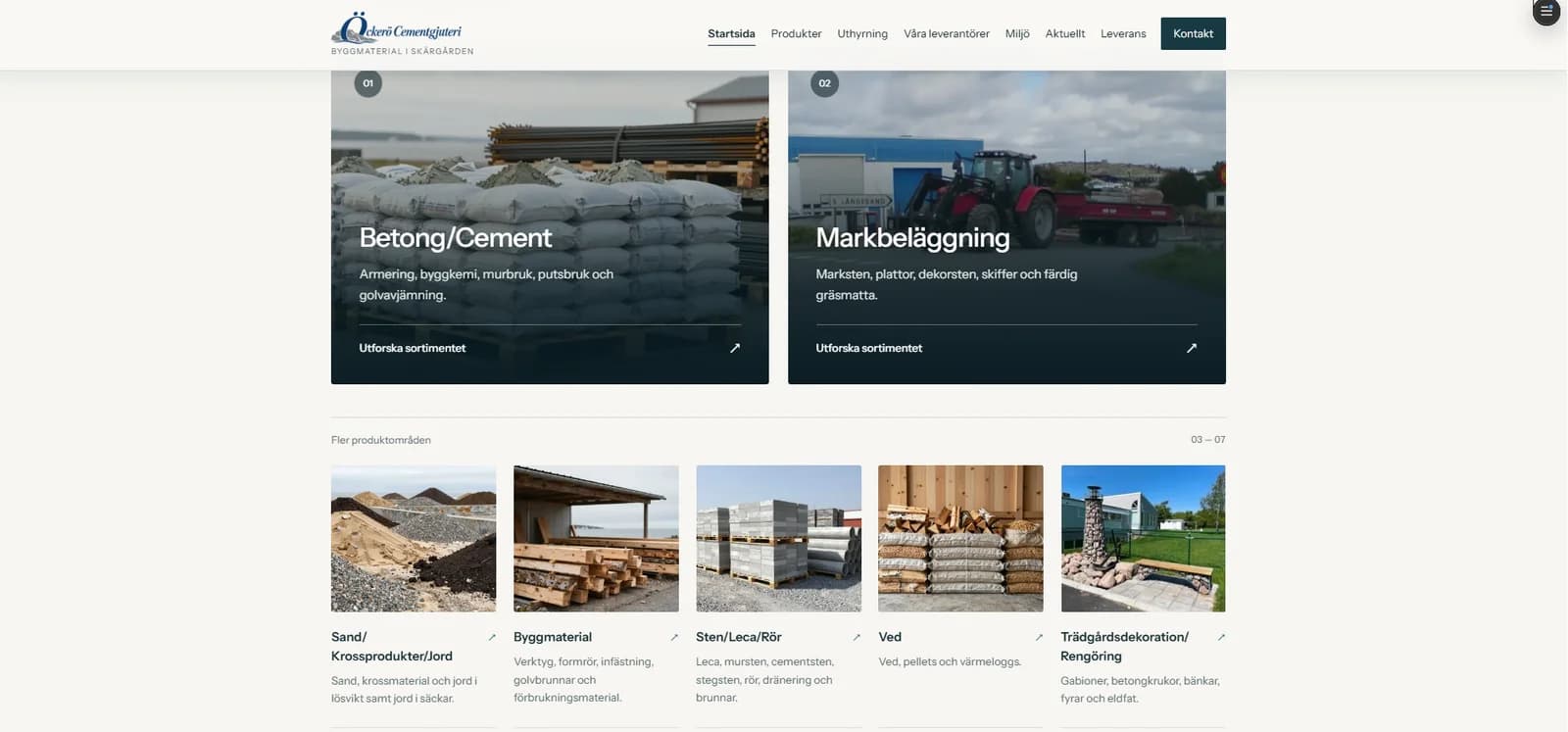Viewport: 1568px width, 732px height.
Task: Open Sand/Krossprodukter/Jord title link
Action: [392, 647]
